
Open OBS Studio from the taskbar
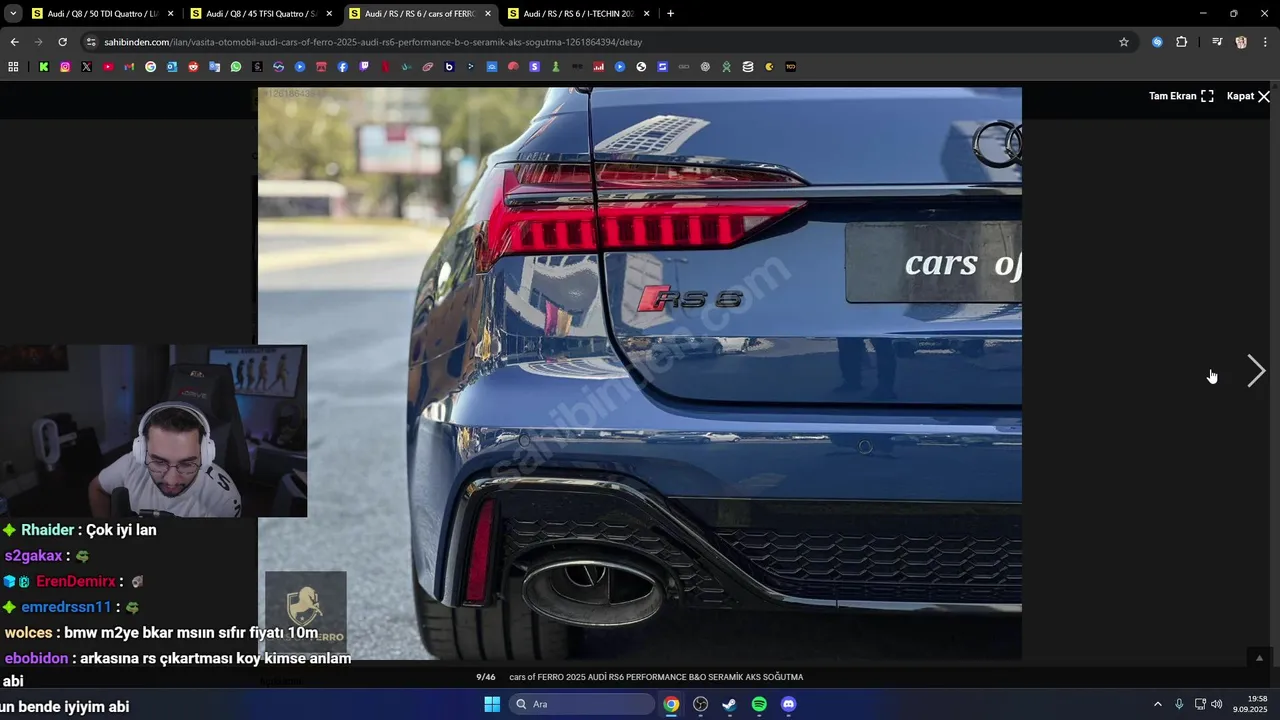[x=701, y=704]
